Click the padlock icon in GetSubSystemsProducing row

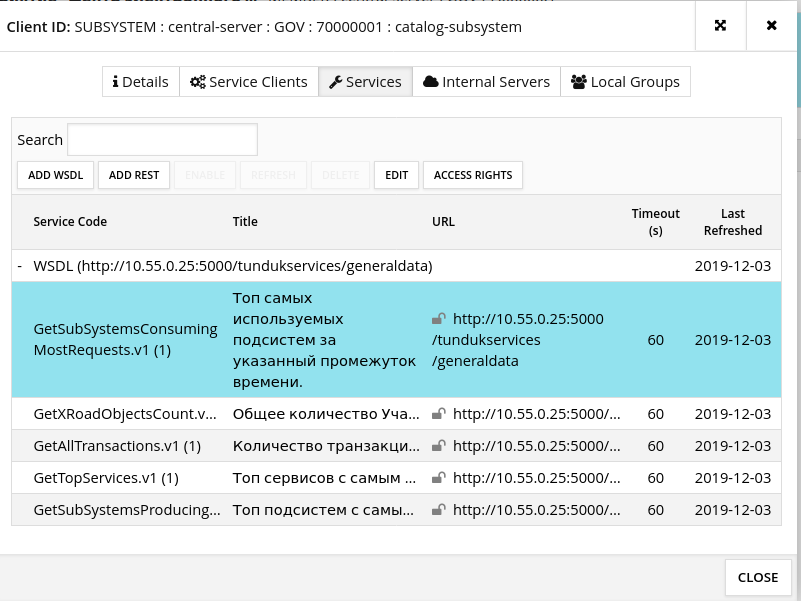click(439, 510)
